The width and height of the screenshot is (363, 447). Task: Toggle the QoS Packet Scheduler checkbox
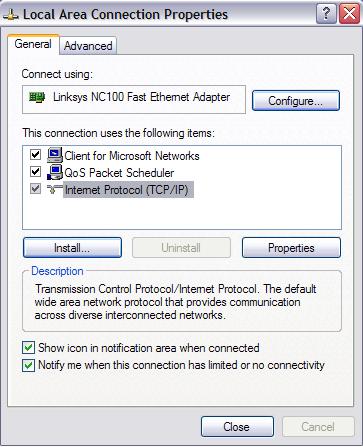[x=35, y=172]
